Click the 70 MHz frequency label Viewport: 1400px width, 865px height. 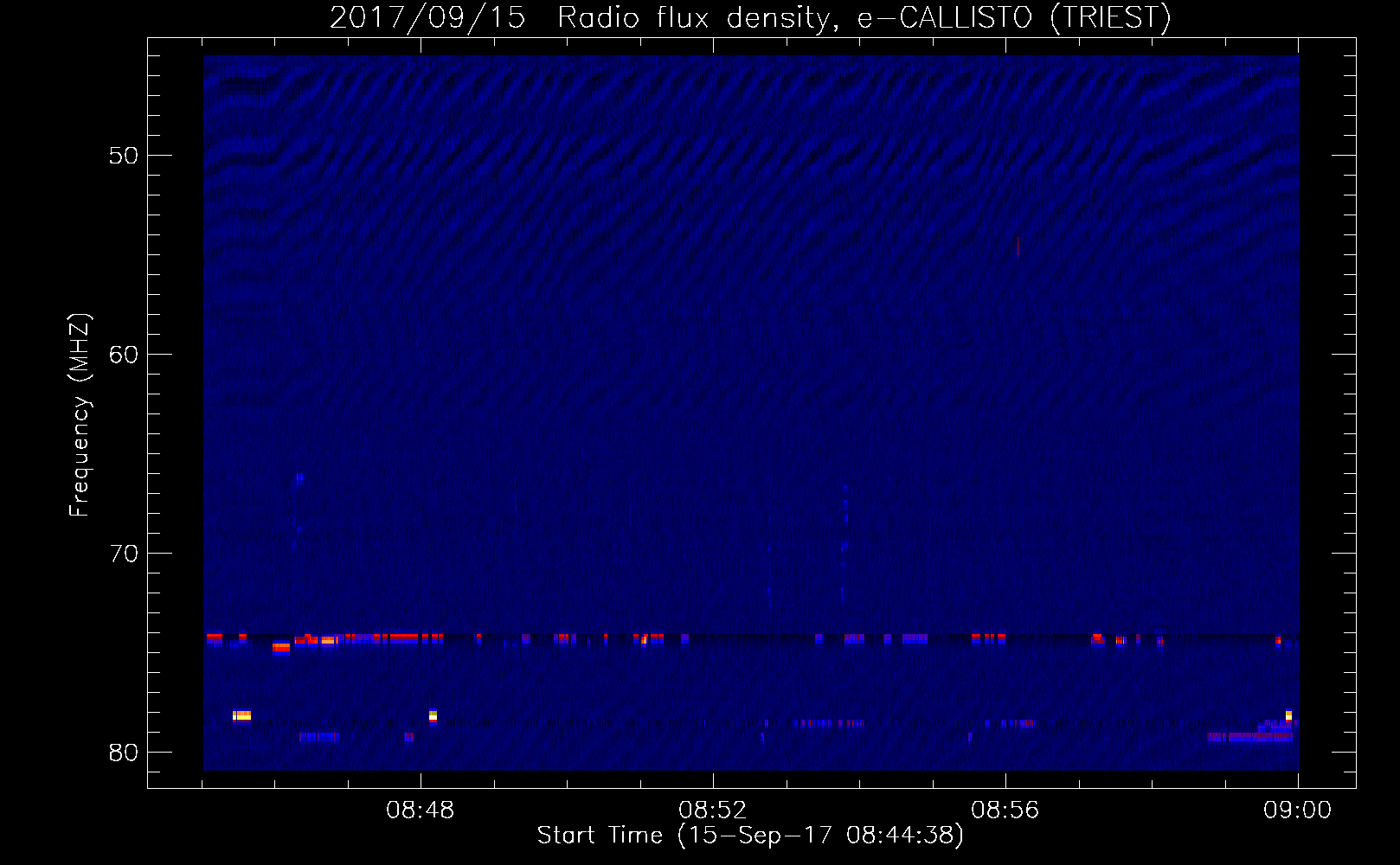point(124,554)
